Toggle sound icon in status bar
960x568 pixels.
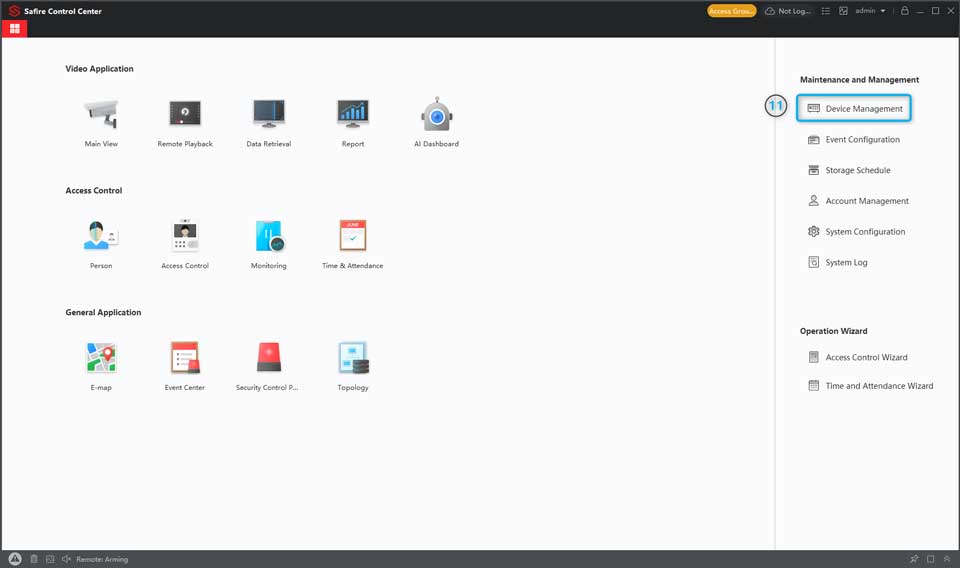pos(66,559)
